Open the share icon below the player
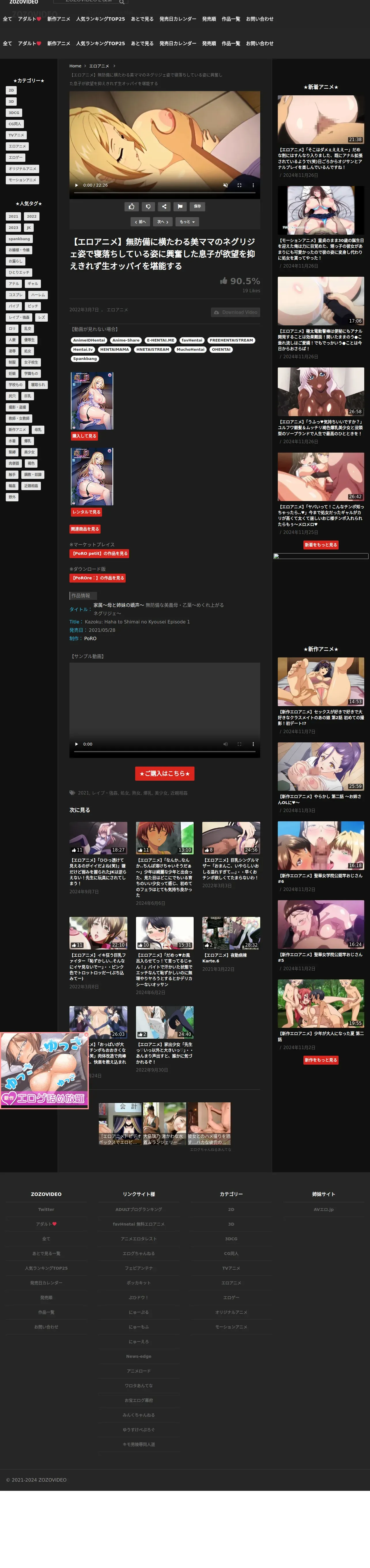This screenshot has height=1568, width=370. [165, 206]
